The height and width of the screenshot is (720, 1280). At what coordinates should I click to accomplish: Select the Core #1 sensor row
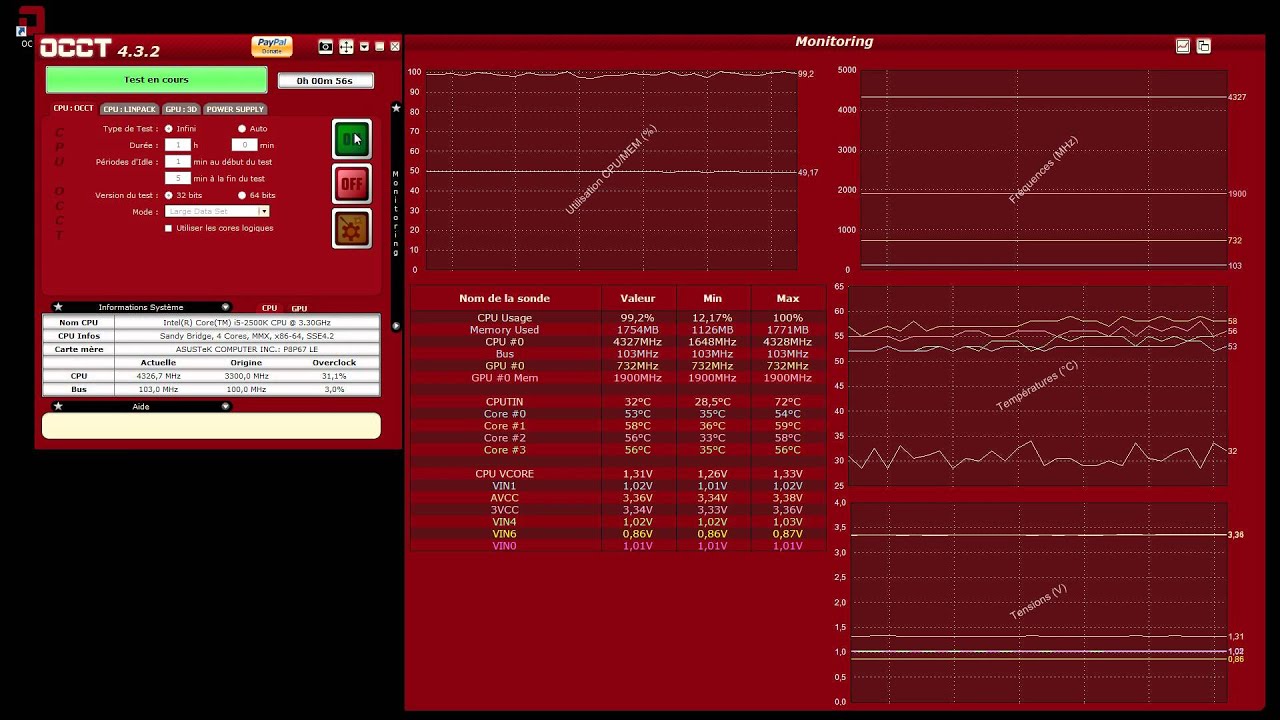(618, 426)
